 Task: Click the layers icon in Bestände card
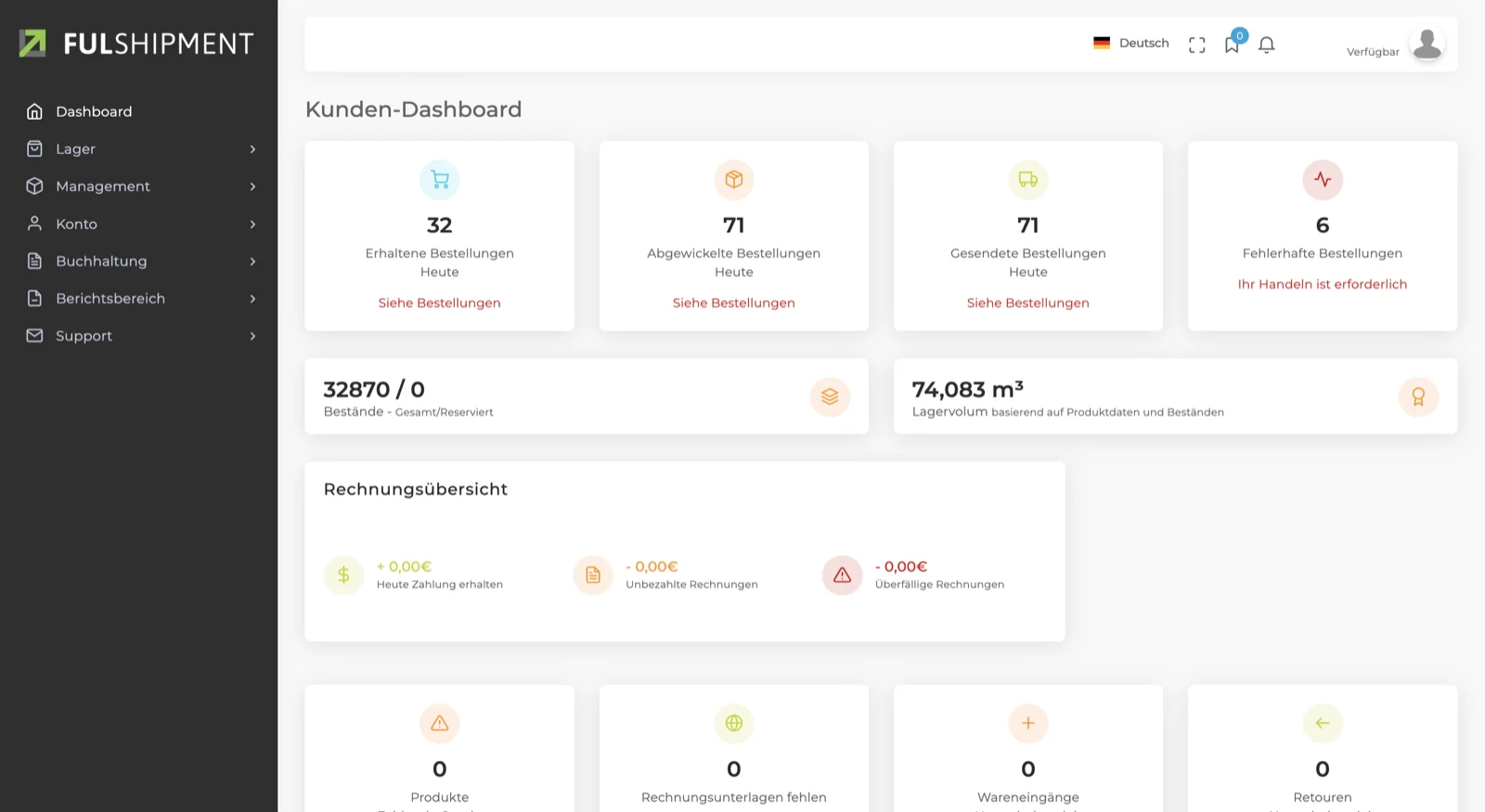click(830, 396)
